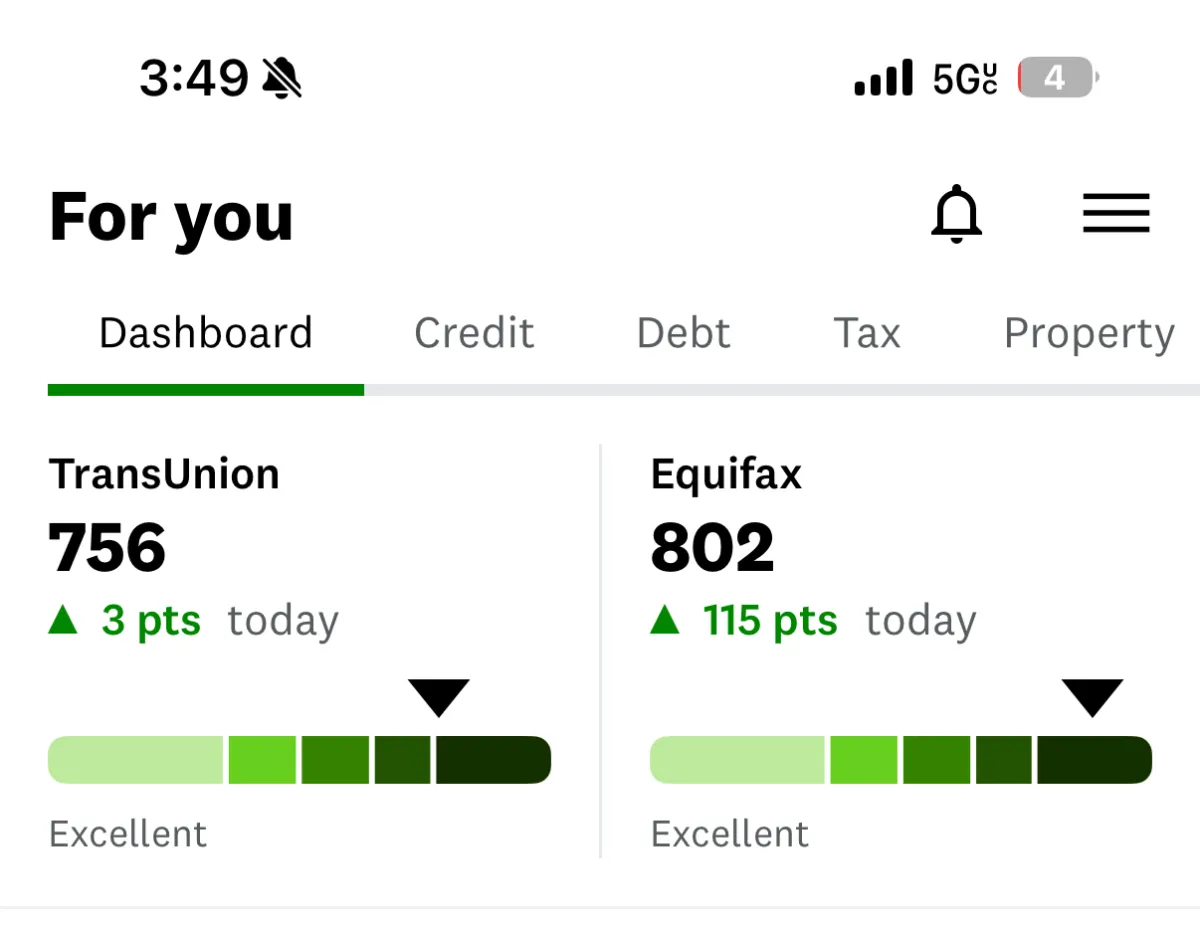The image size is (1200, 929).
Task: Tap the lightest green segment of the Equifax bar
Action: [x=738, y=760]
